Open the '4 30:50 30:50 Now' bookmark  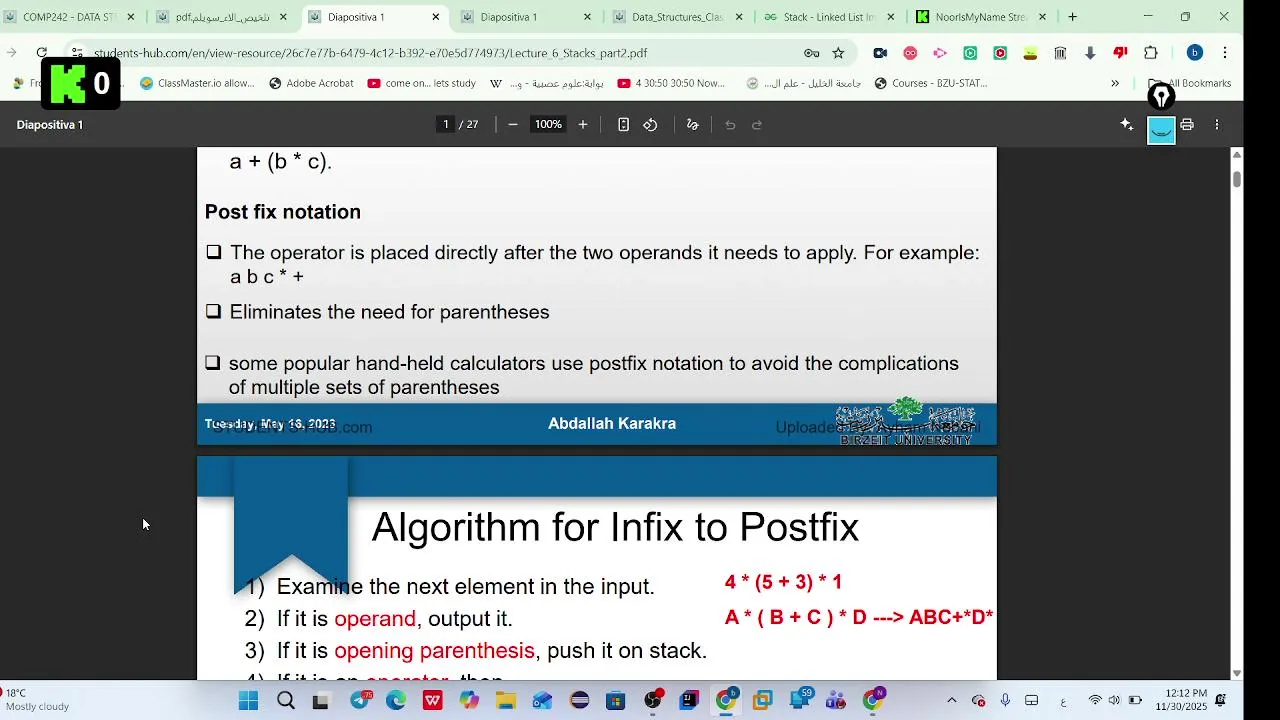(x=671, y=83)
